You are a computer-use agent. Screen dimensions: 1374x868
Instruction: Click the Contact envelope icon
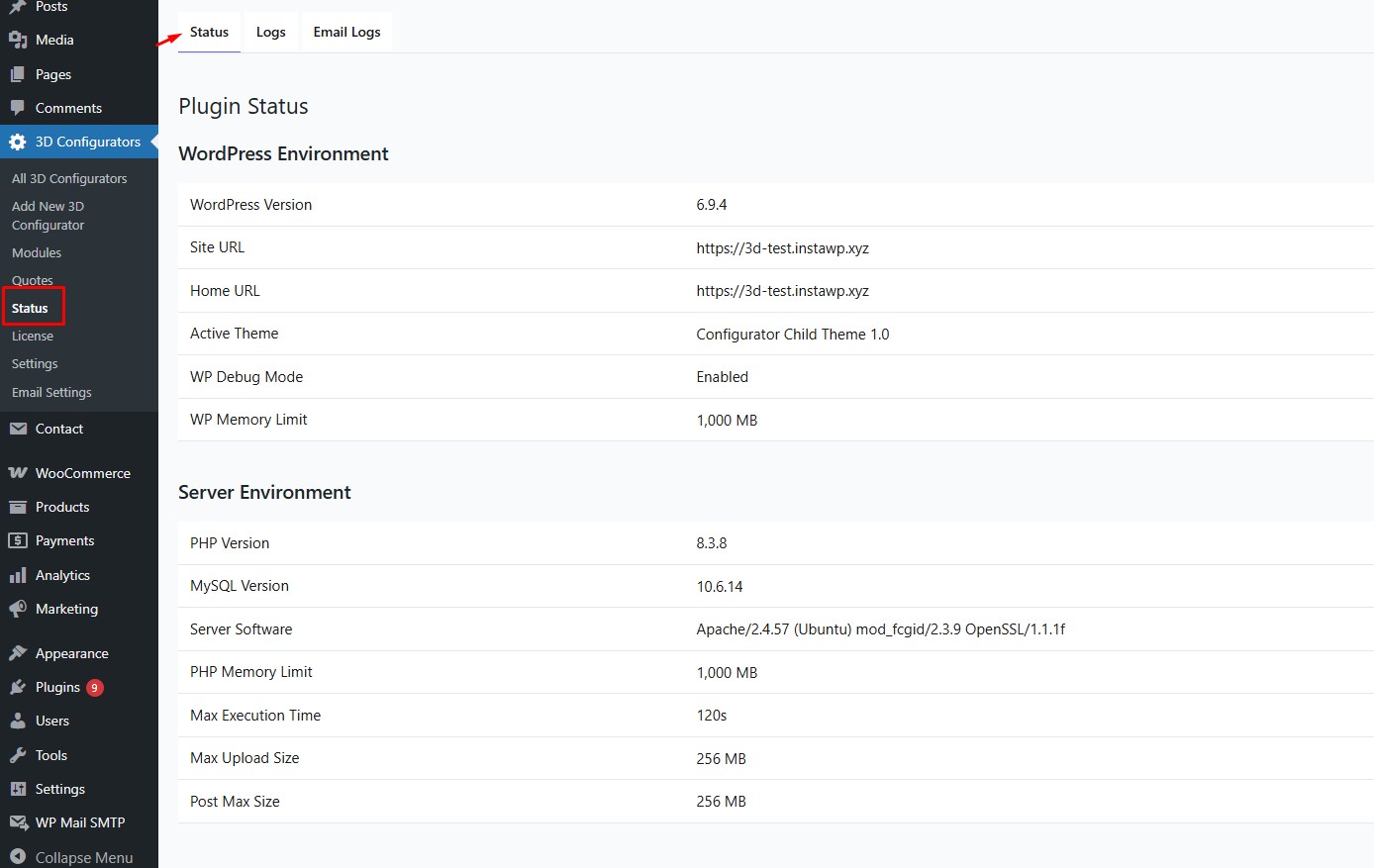[x=18, y=429]
